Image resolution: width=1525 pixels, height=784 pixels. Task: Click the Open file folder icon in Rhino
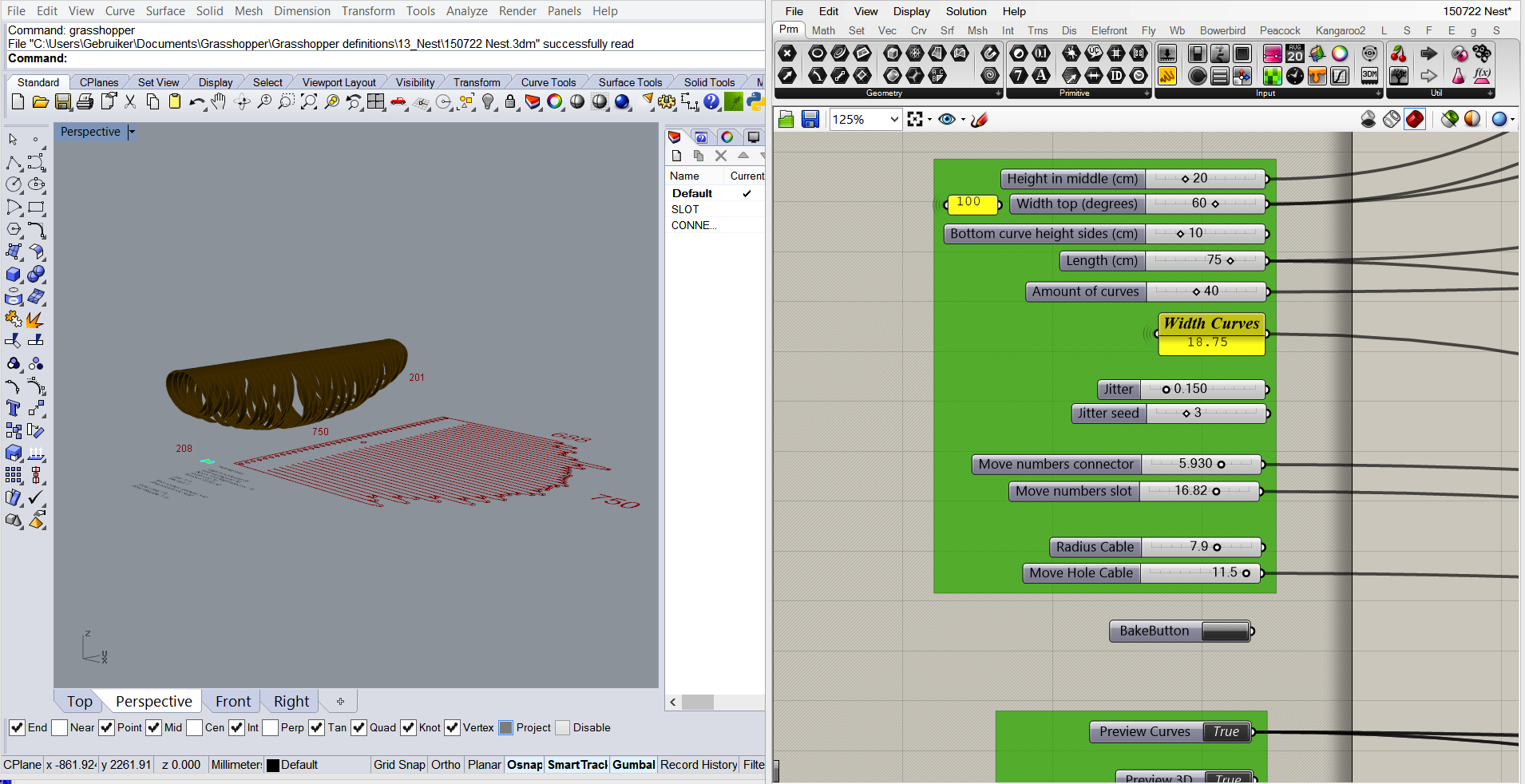pos(40,102)
